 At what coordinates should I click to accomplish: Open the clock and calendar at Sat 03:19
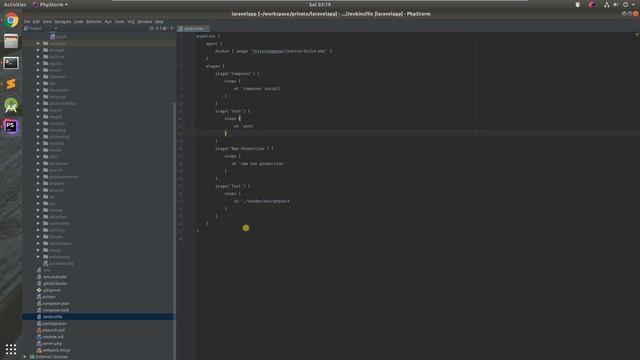[x=320, y=4]
